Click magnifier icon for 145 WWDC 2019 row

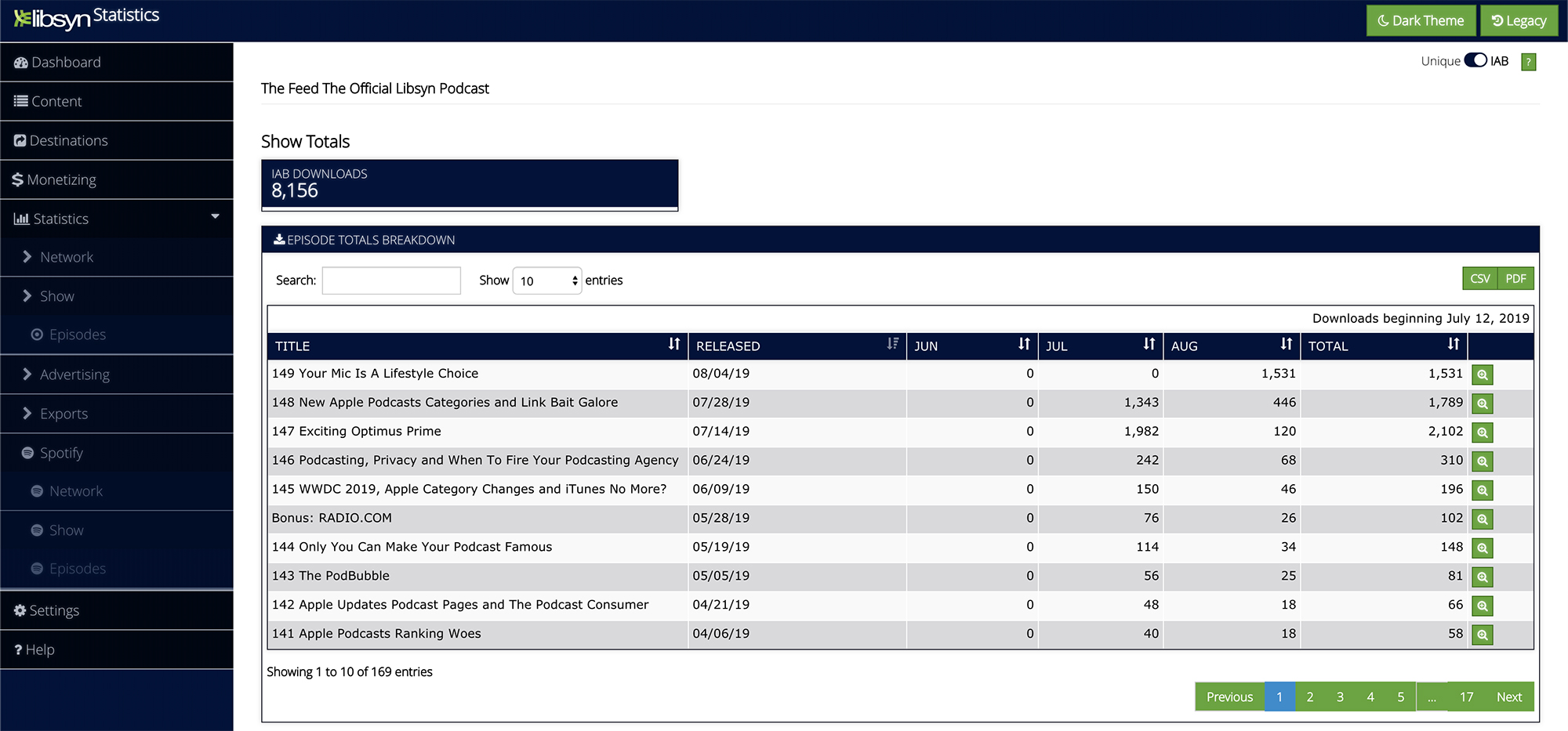1482,490
